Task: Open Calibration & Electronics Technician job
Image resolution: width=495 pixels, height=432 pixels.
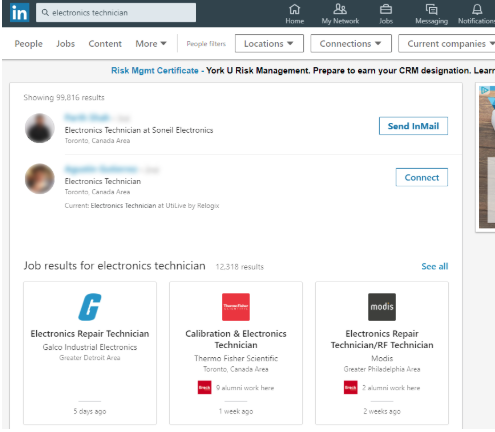Action: coord(236,339)
